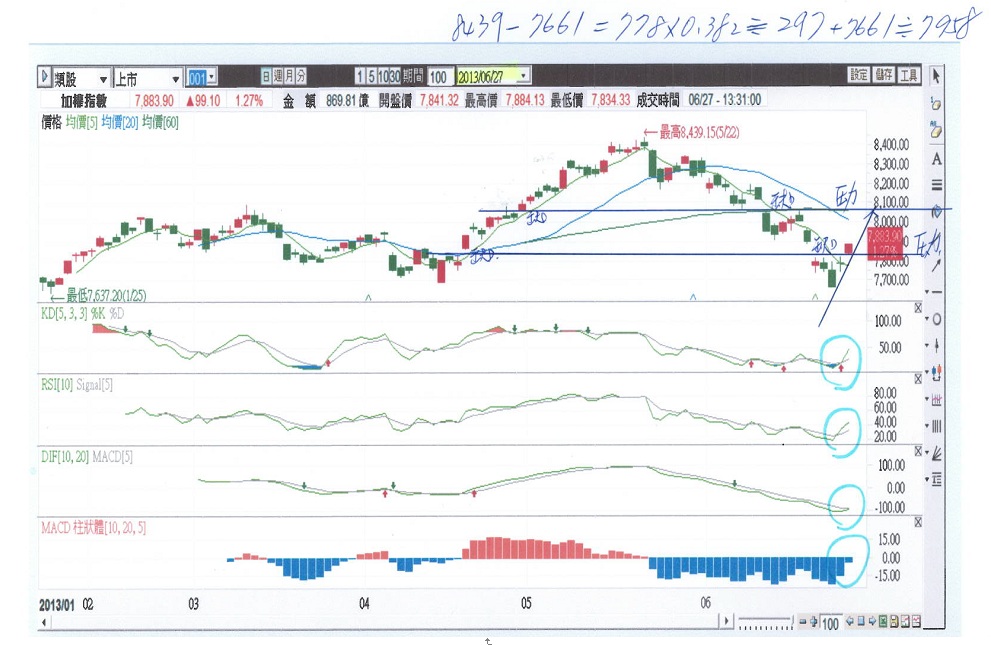Expand options arrow beside retracement levels tool
This screenshot has height=645, width=991.
(x=927, y=479)
